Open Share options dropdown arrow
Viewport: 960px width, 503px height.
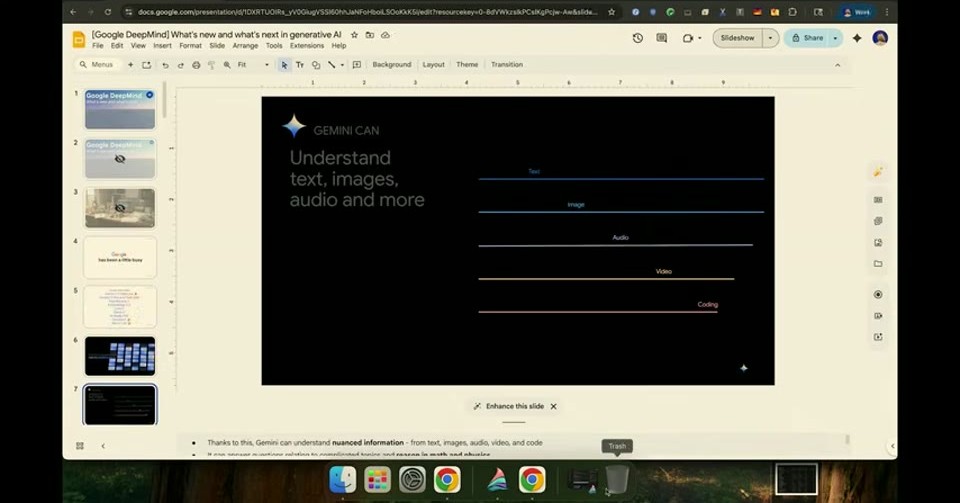(835, 38)
